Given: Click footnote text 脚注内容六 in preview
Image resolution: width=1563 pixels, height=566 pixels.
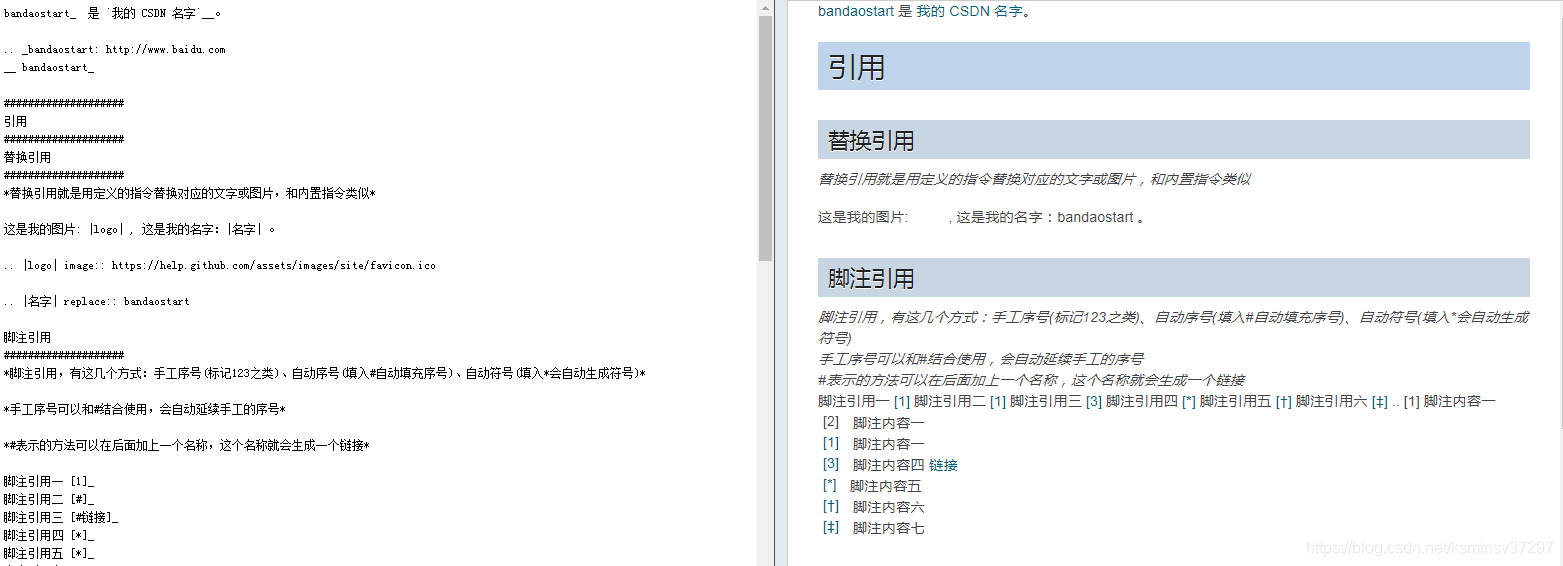Looking at the screenshot, I should (x=888, y=507).
